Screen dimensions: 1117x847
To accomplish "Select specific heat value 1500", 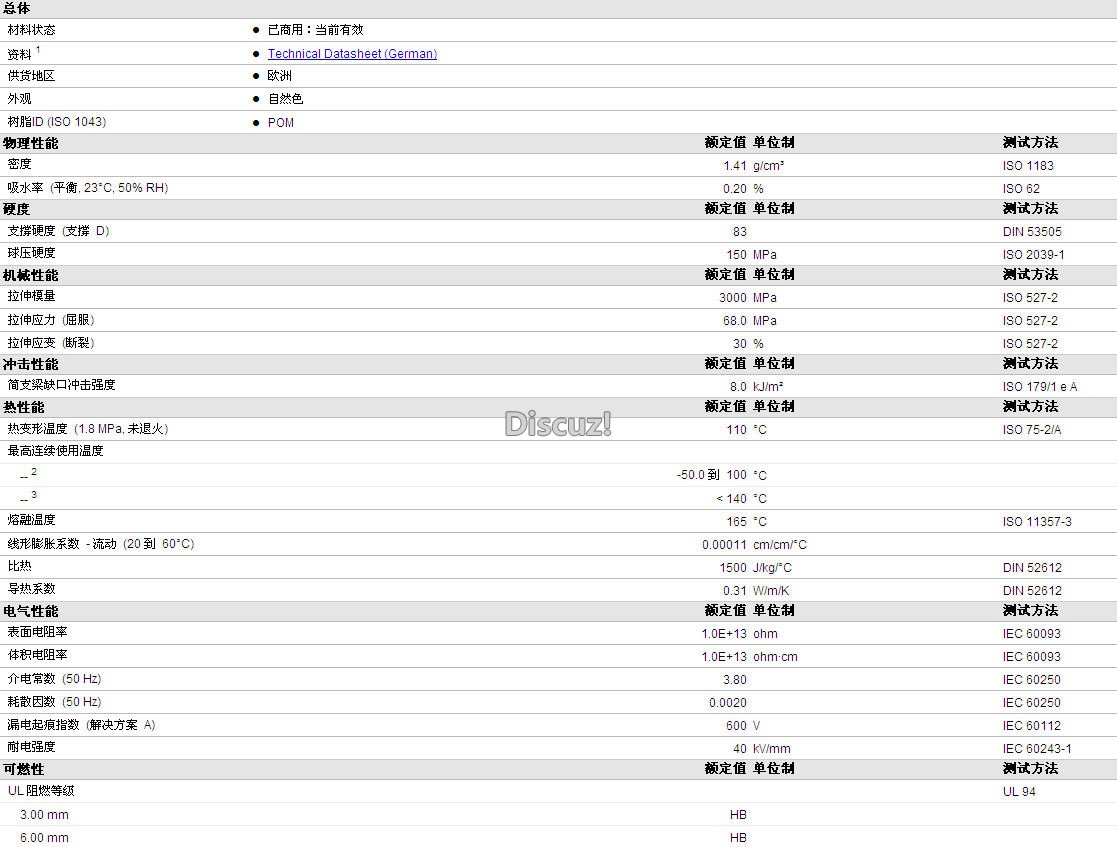I will pyautogui.click(x=733, y=568).
